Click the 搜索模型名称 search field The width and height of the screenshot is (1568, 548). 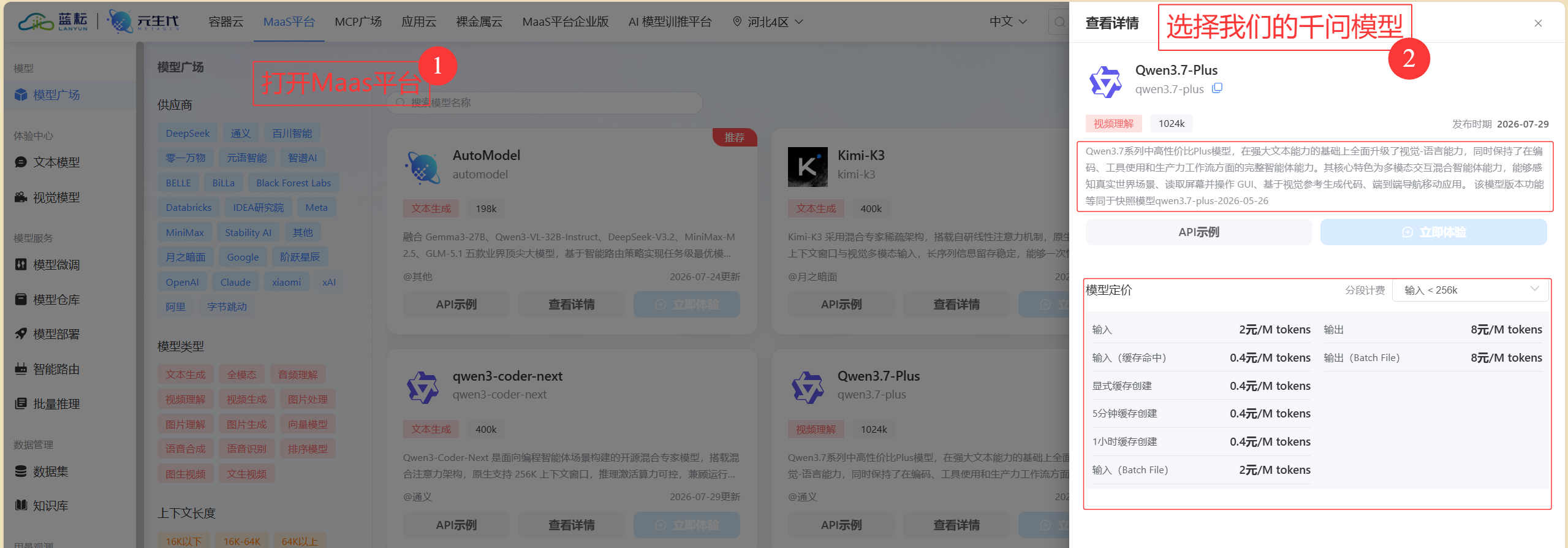(x=544, y=102)
